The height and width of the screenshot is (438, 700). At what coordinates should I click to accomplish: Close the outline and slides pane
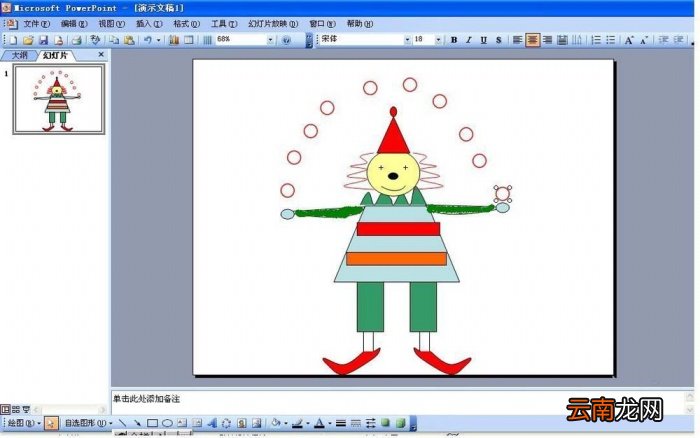(101, 54)
